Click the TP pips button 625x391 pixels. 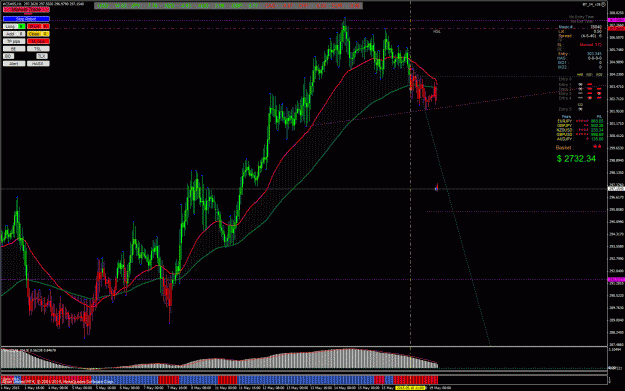tap(14, 41)
